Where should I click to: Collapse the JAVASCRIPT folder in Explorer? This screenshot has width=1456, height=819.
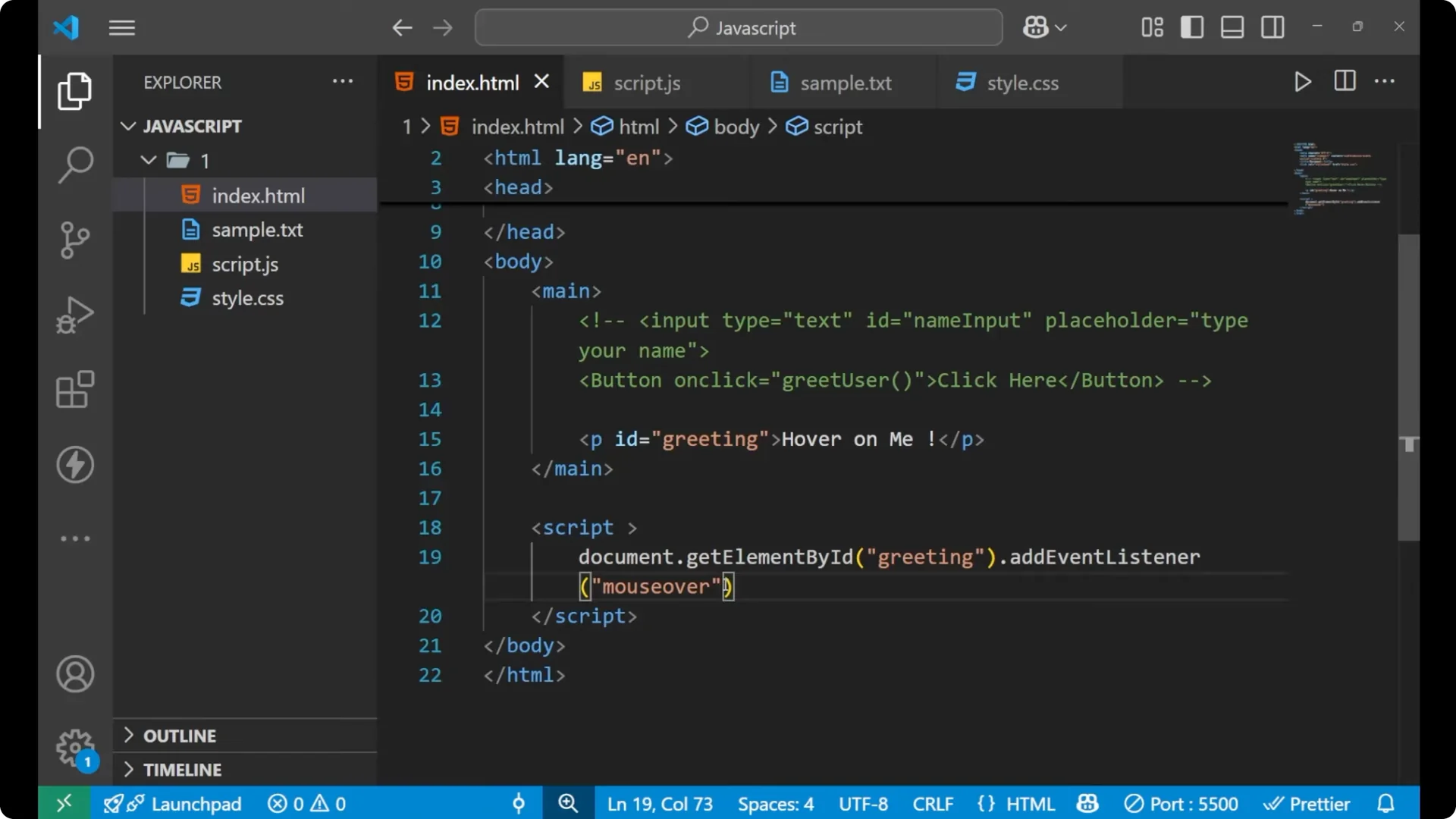tap(127, 126)
